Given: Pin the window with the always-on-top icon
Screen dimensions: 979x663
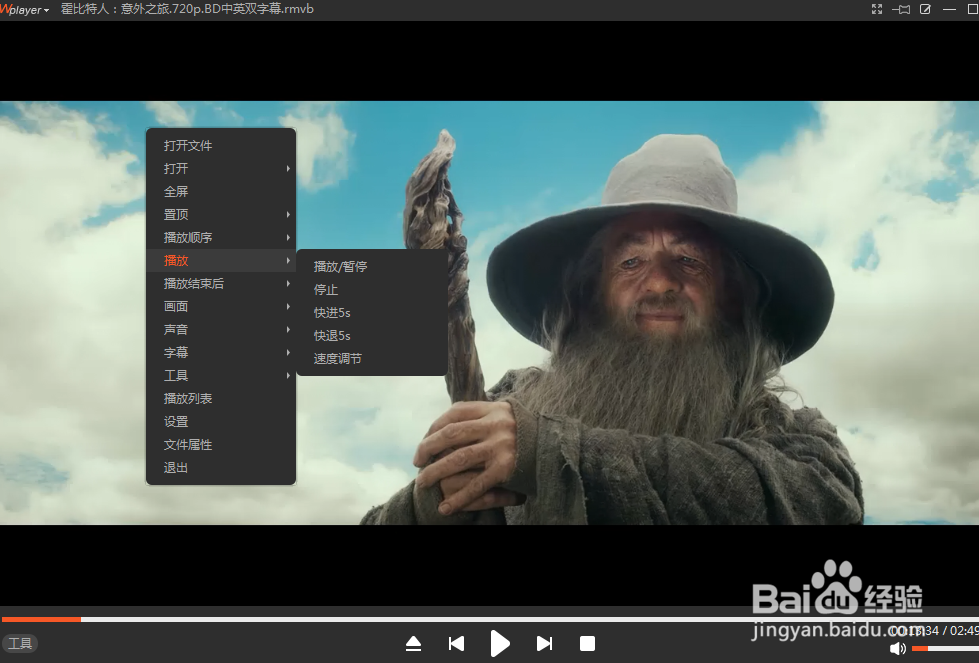Looking at the screenshot, I should (901, 9).
